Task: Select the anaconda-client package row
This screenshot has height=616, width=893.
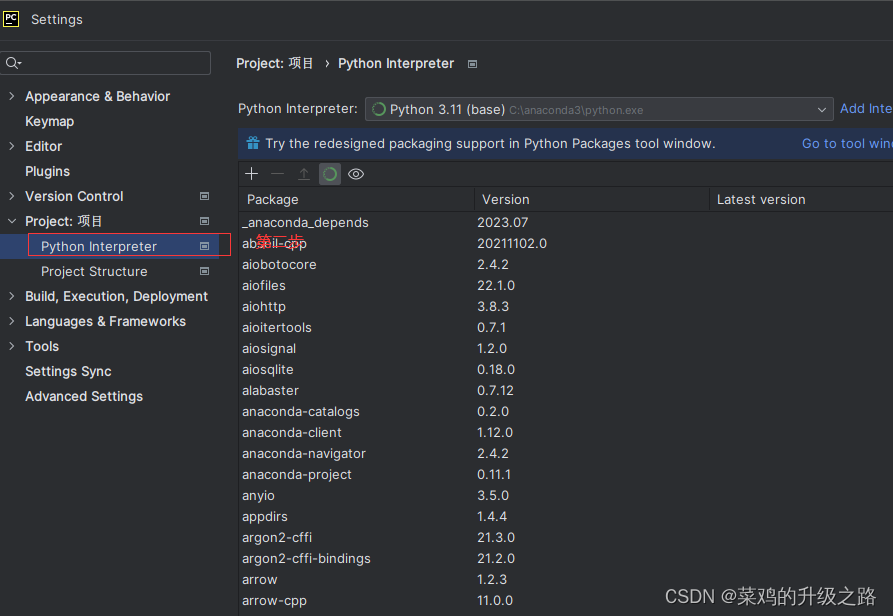Action: pyautogui.click(x=566, y=433)
